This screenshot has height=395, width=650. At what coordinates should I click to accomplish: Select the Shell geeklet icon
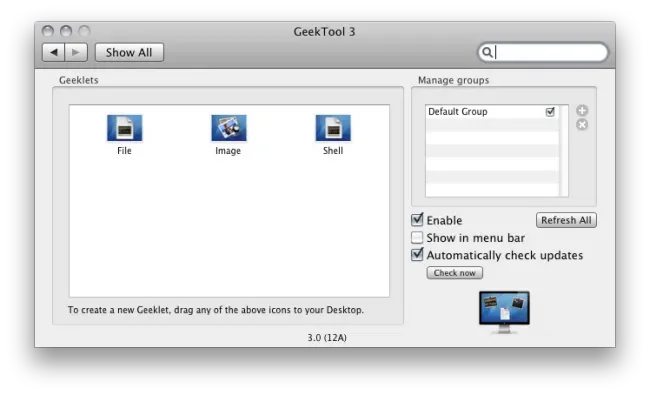click(333, 128)
